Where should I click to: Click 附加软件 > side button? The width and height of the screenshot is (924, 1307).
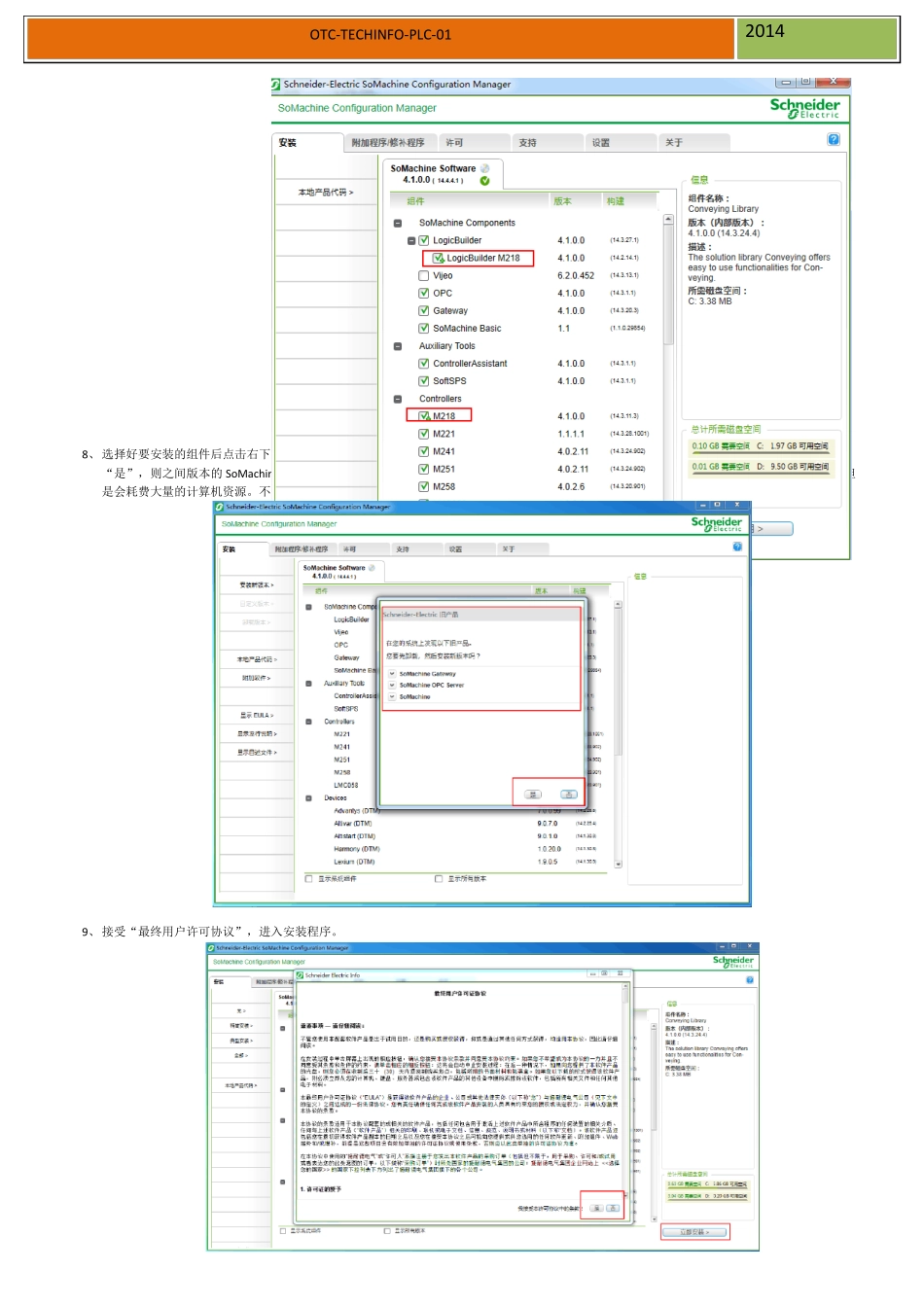pyautogui.click(x=257, y=678)
